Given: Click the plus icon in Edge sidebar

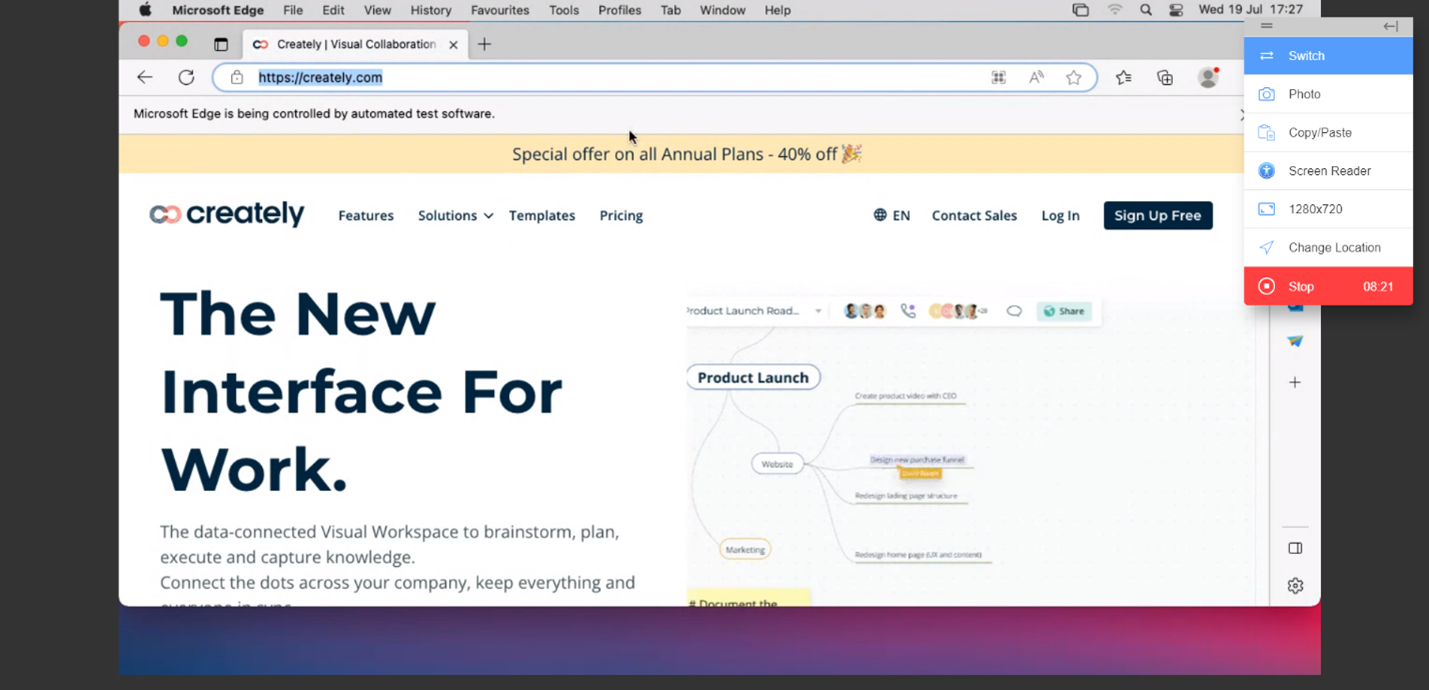Looking at the screenshot, I should click(1295, 382).
